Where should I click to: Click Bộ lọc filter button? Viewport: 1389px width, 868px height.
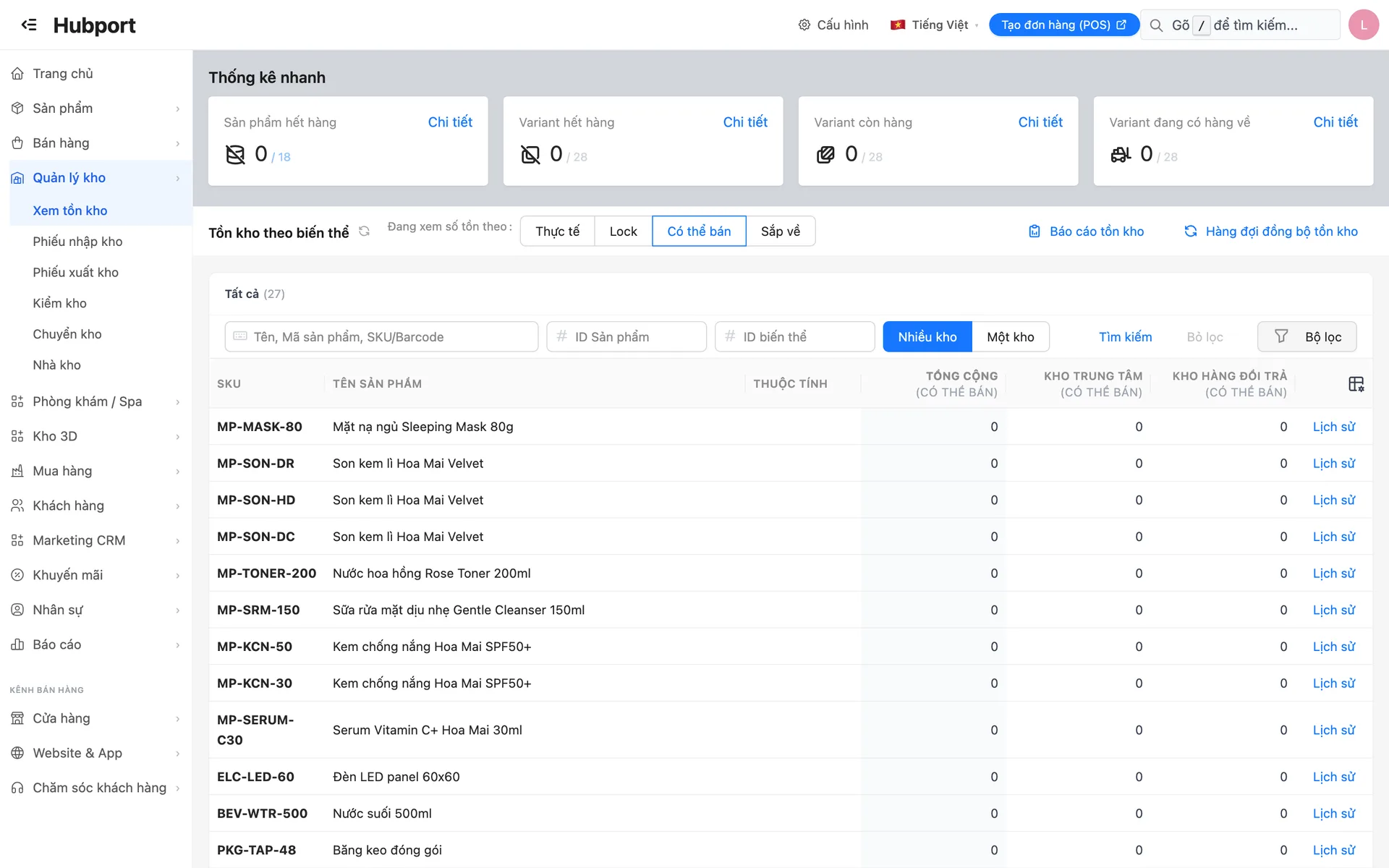coord(1307,337)
